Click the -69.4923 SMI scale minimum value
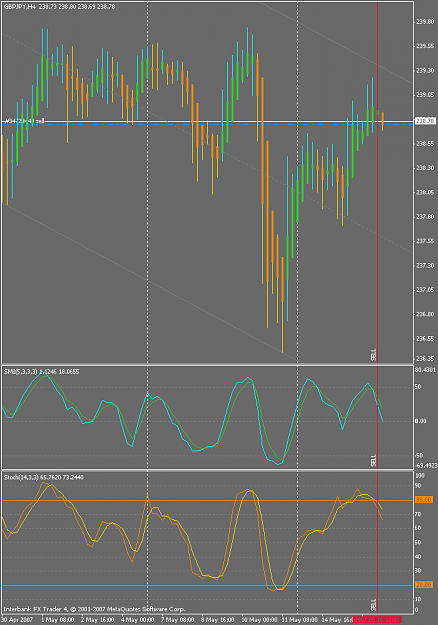The width and height of the screenshot is (438, 625). 426,465
